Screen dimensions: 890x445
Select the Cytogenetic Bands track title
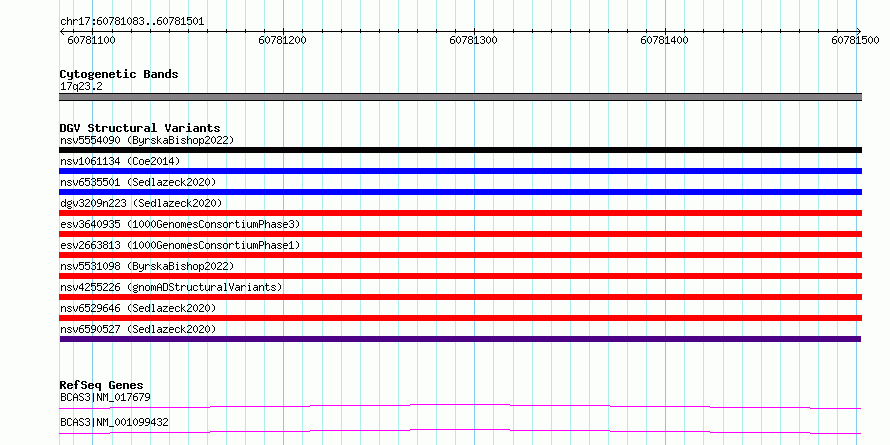[119, 74]
